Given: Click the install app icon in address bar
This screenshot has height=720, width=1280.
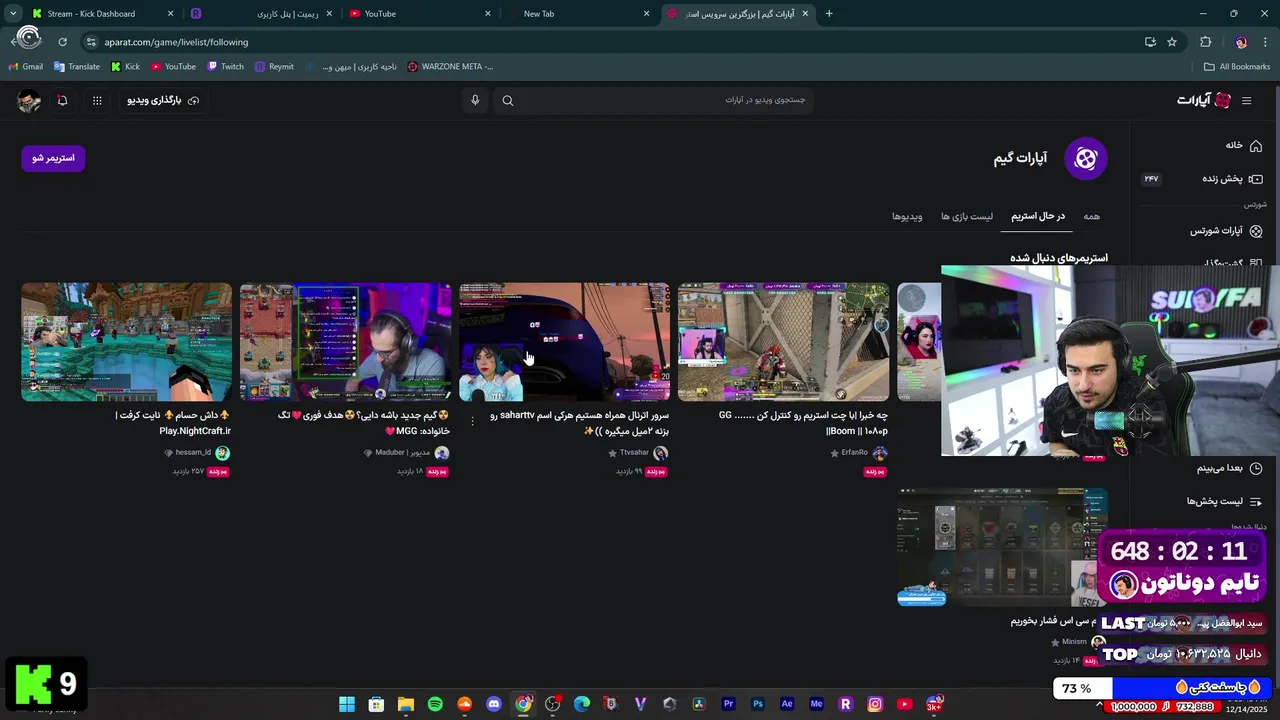Looking at the screenshot, I should coord(1150,42).
